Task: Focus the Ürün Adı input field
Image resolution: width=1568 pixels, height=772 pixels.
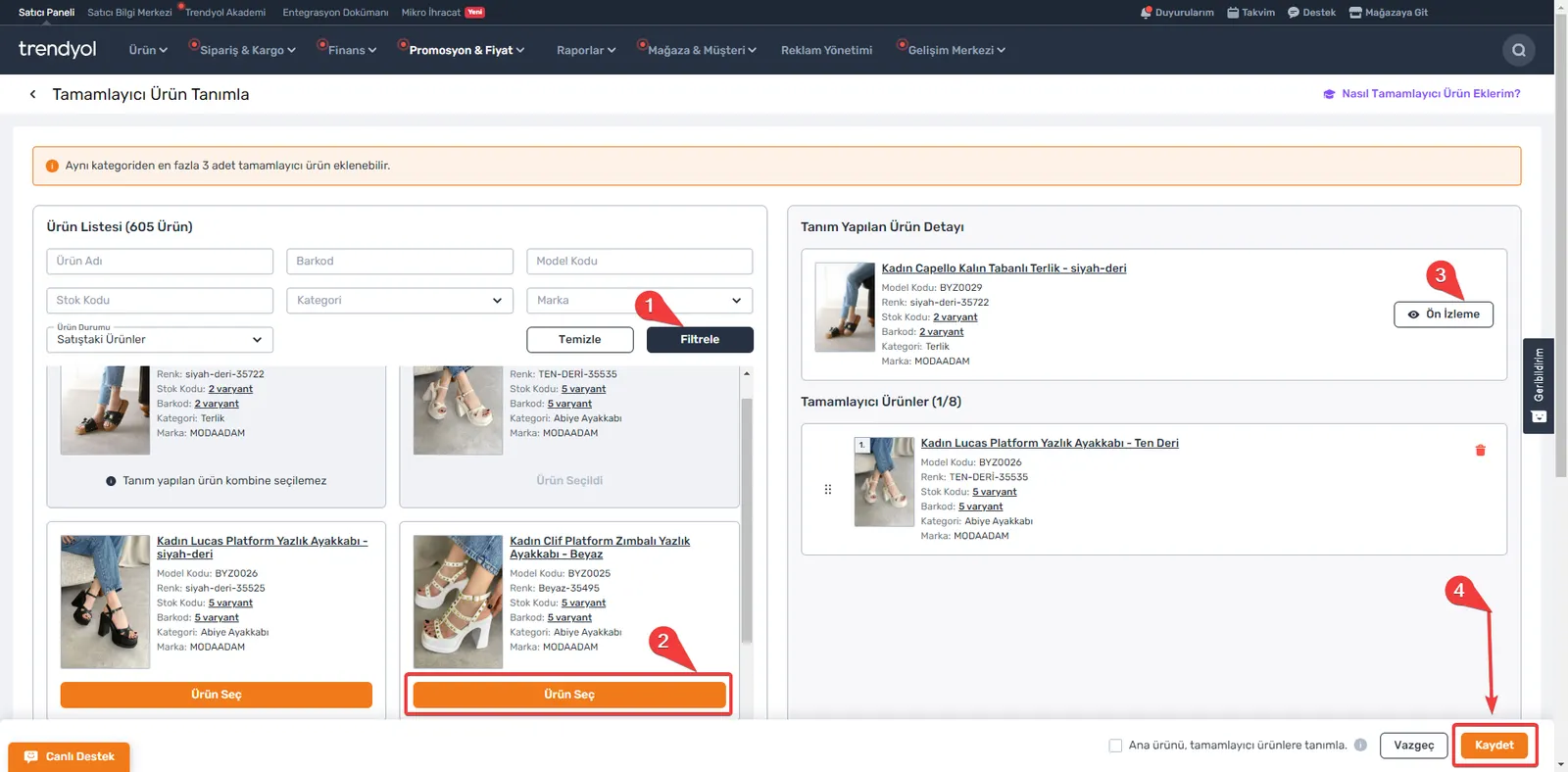Action: pyautogui.click(x=160, y=262)
